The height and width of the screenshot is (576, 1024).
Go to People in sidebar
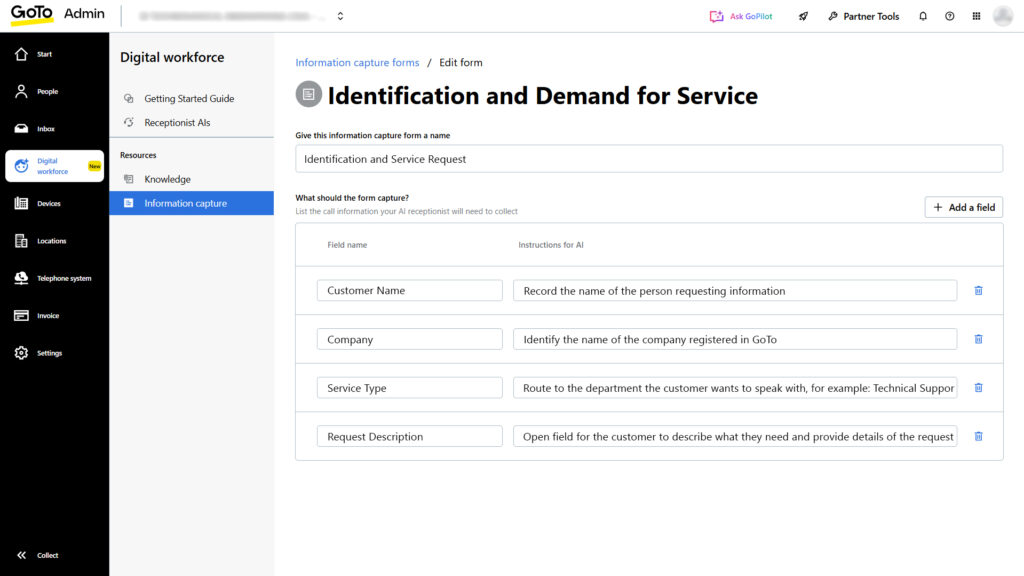pos(47,92)
